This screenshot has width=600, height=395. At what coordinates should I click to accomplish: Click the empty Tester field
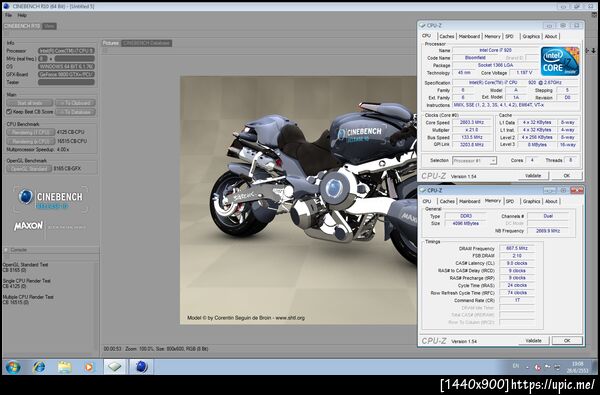tap(66, 82)
